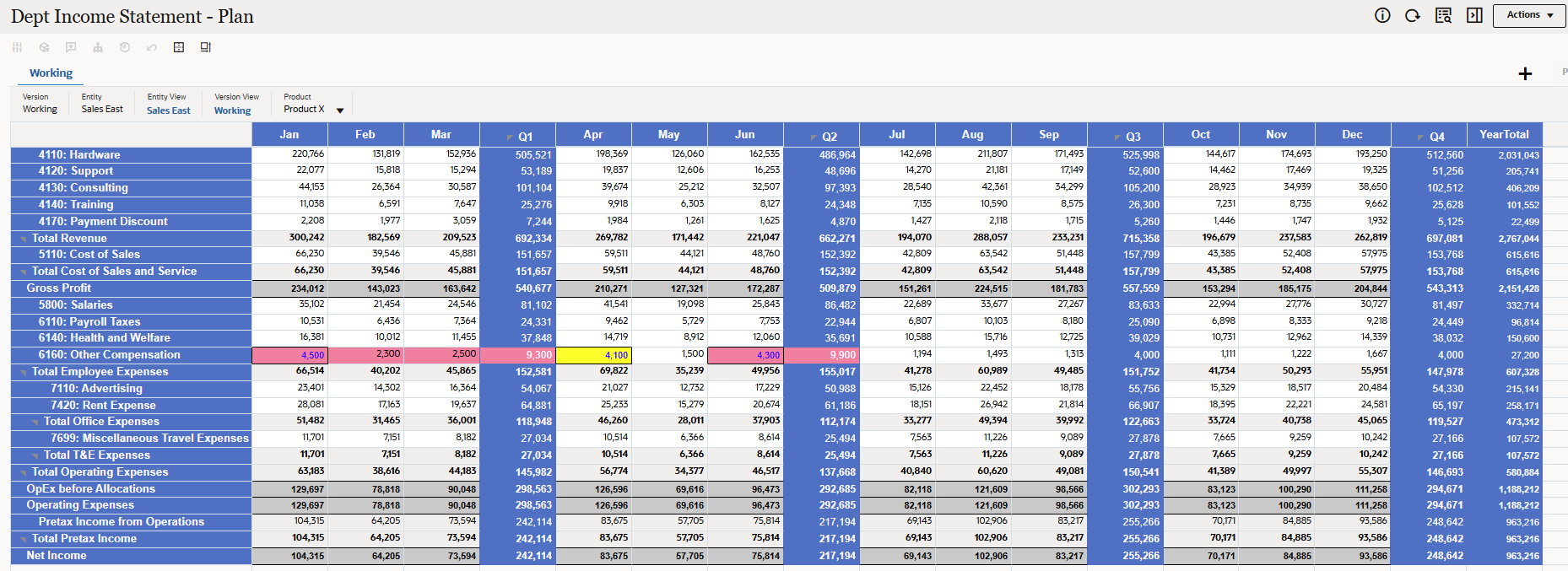Click the Q2 Other Compensation cell 9,900
The image size is (1568, 571).
(x=821, y=355)
